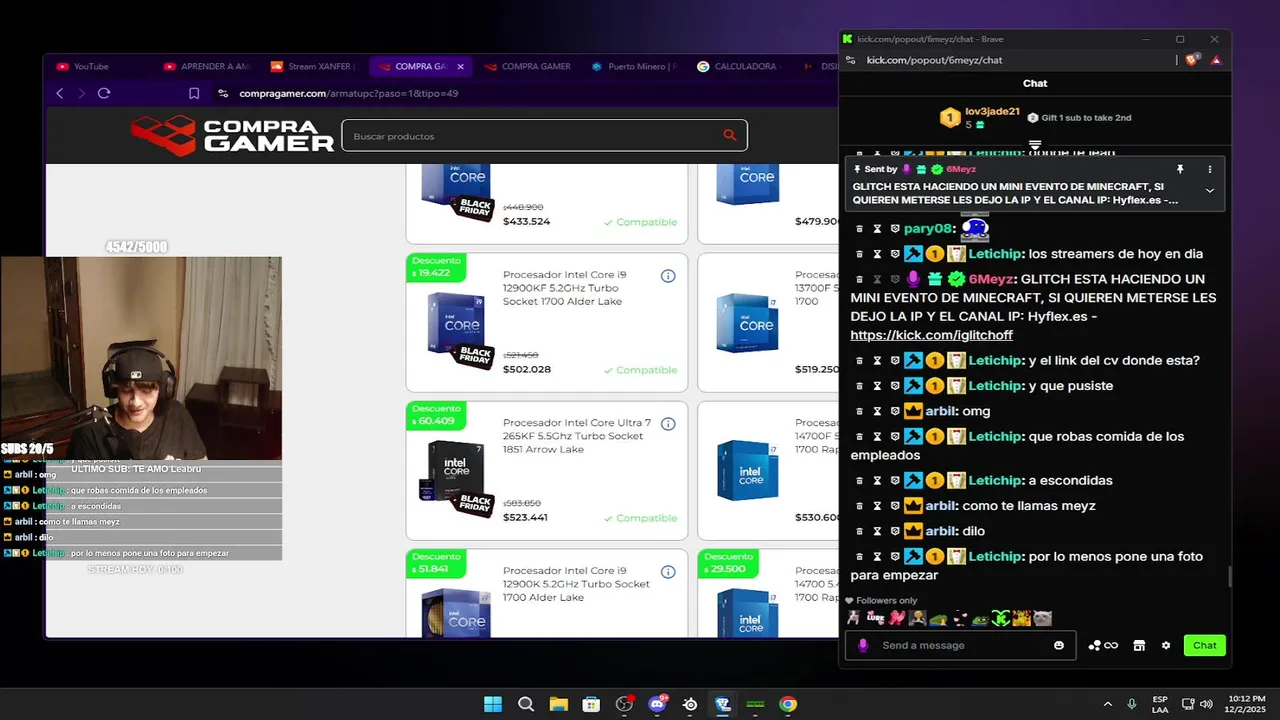
Task: Delete pary08's chat message
Action: tap(859, 228)
